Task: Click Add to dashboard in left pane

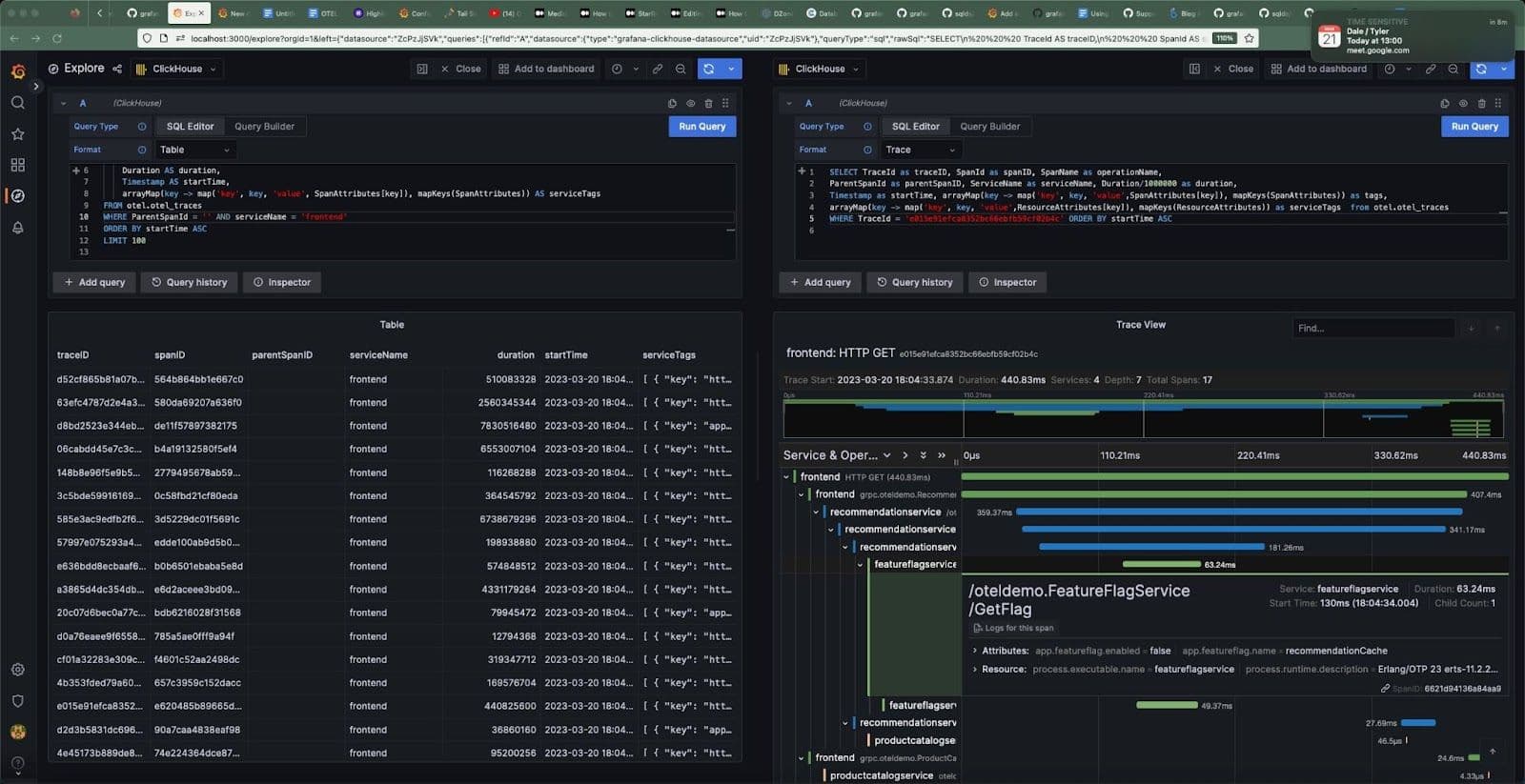Action: pos(546,69)
